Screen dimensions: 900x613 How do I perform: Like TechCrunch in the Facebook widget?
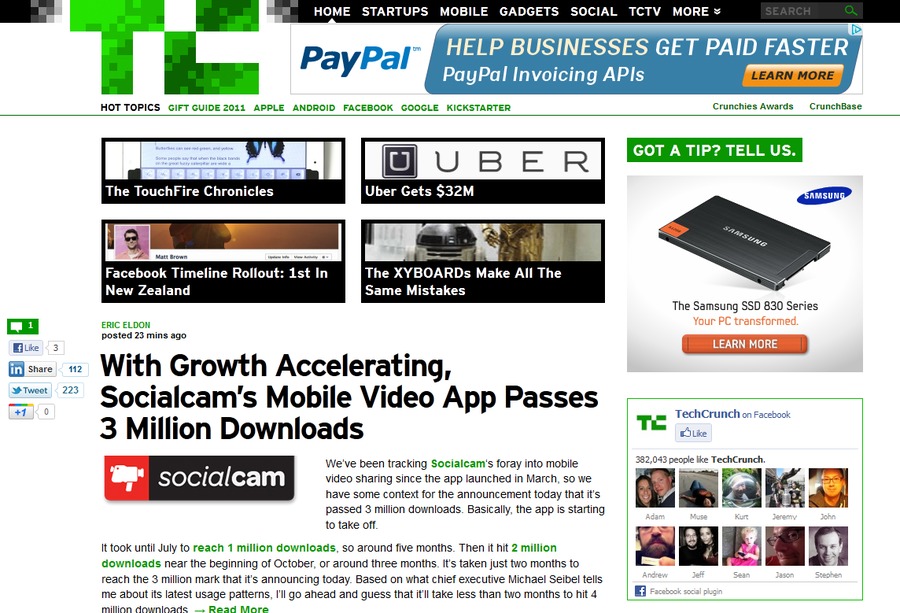(693, 433)
